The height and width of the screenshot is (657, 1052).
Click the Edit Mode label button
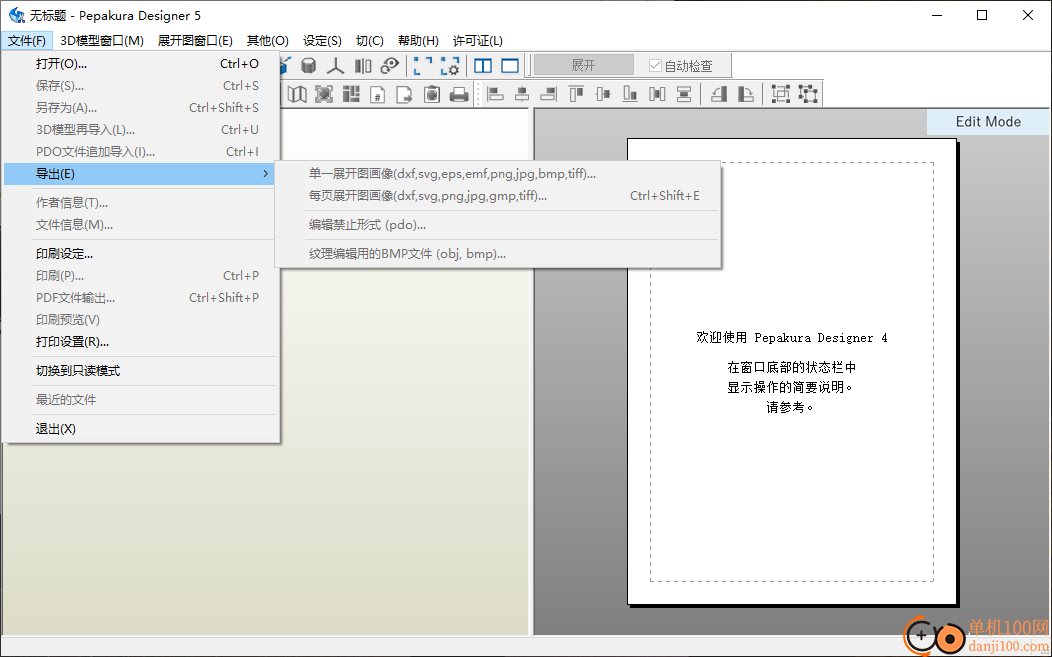click(x=988, y=121)
